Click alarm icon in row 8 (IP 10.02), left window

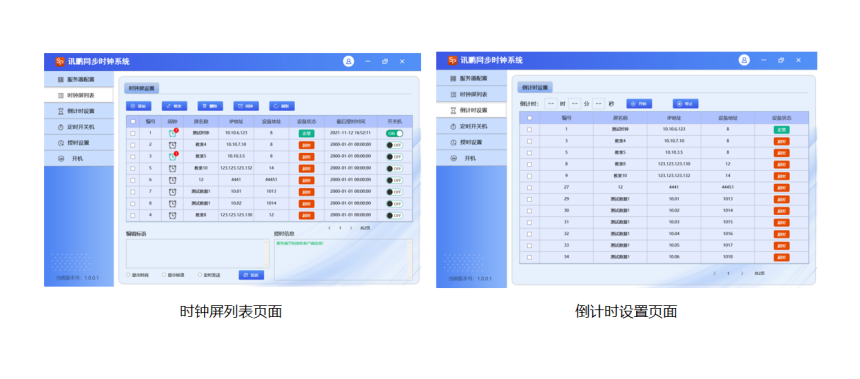(x=173, y=203)
